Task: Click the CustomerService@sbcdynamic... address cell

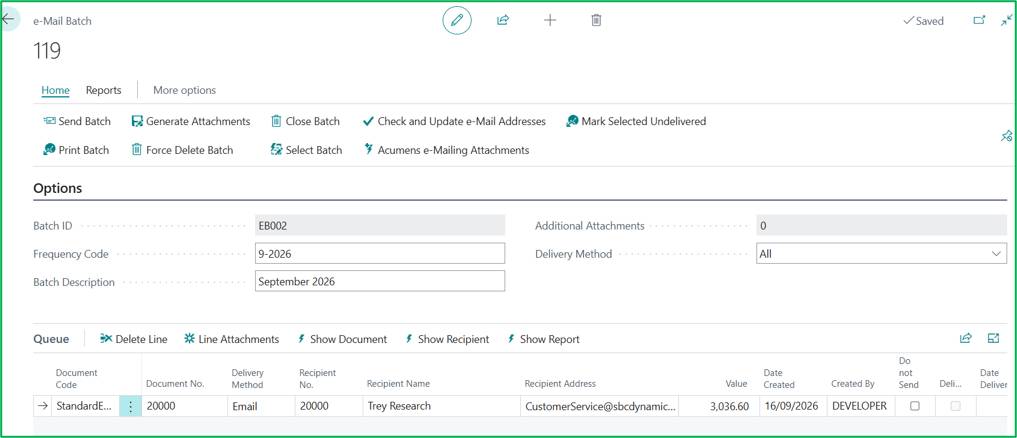Action: click(599, 406)
